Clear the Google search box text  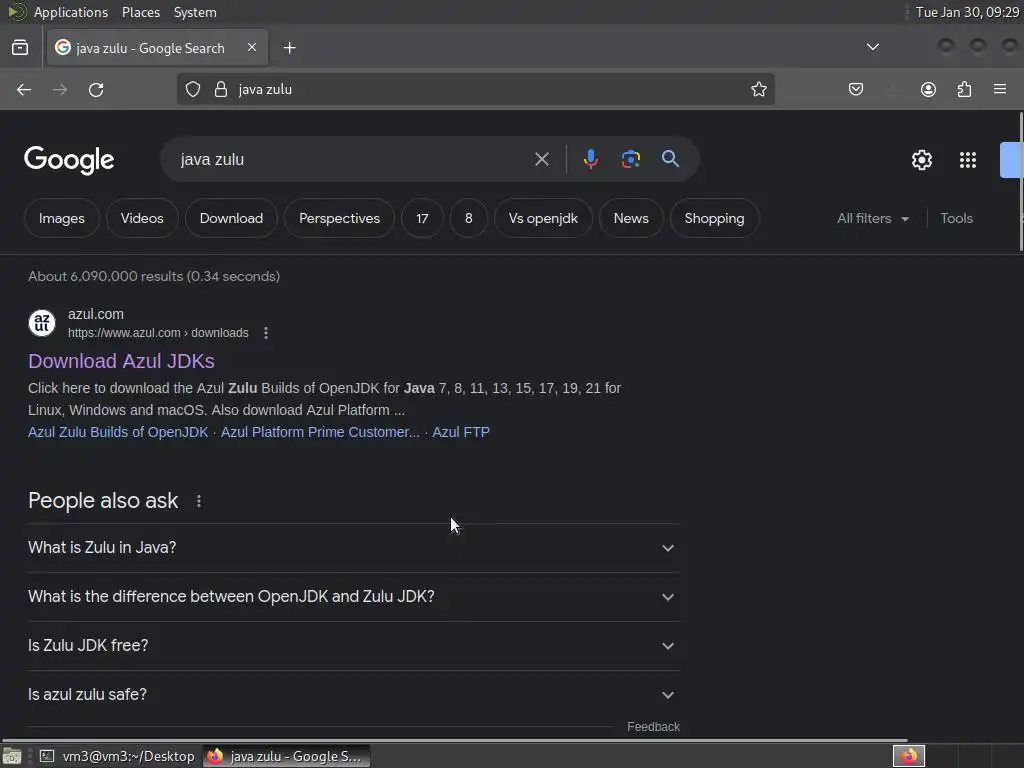pyautogui.click(x=541, y=159)
